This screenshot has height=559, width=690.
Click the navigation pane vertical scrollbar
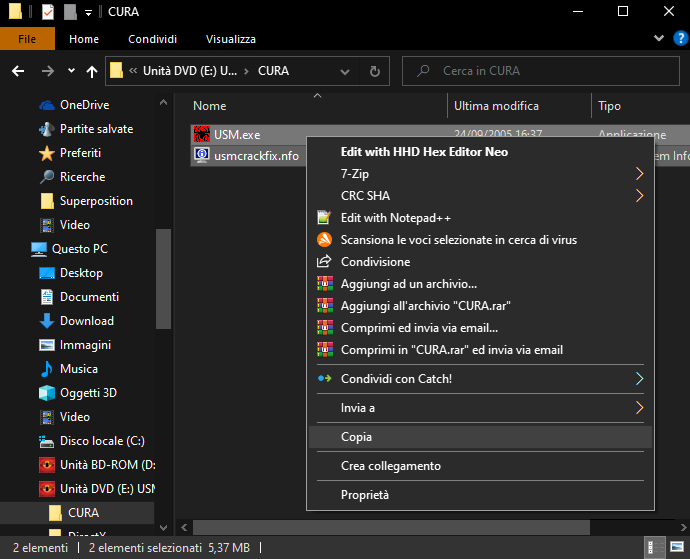[x=163, y=279]
